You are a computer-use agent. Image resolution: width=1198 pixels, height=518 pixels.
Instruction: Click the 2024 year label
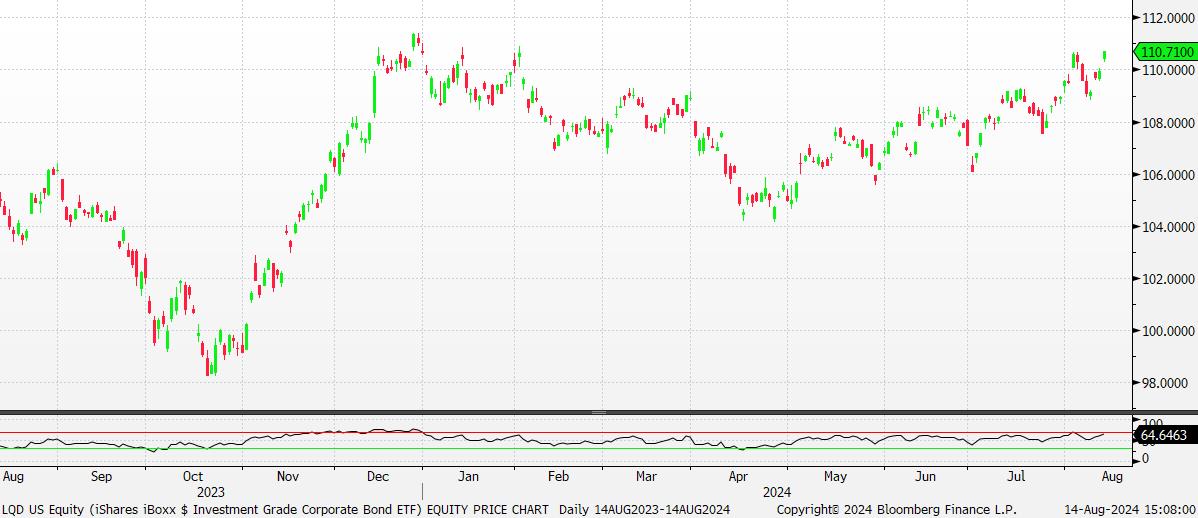777,492
